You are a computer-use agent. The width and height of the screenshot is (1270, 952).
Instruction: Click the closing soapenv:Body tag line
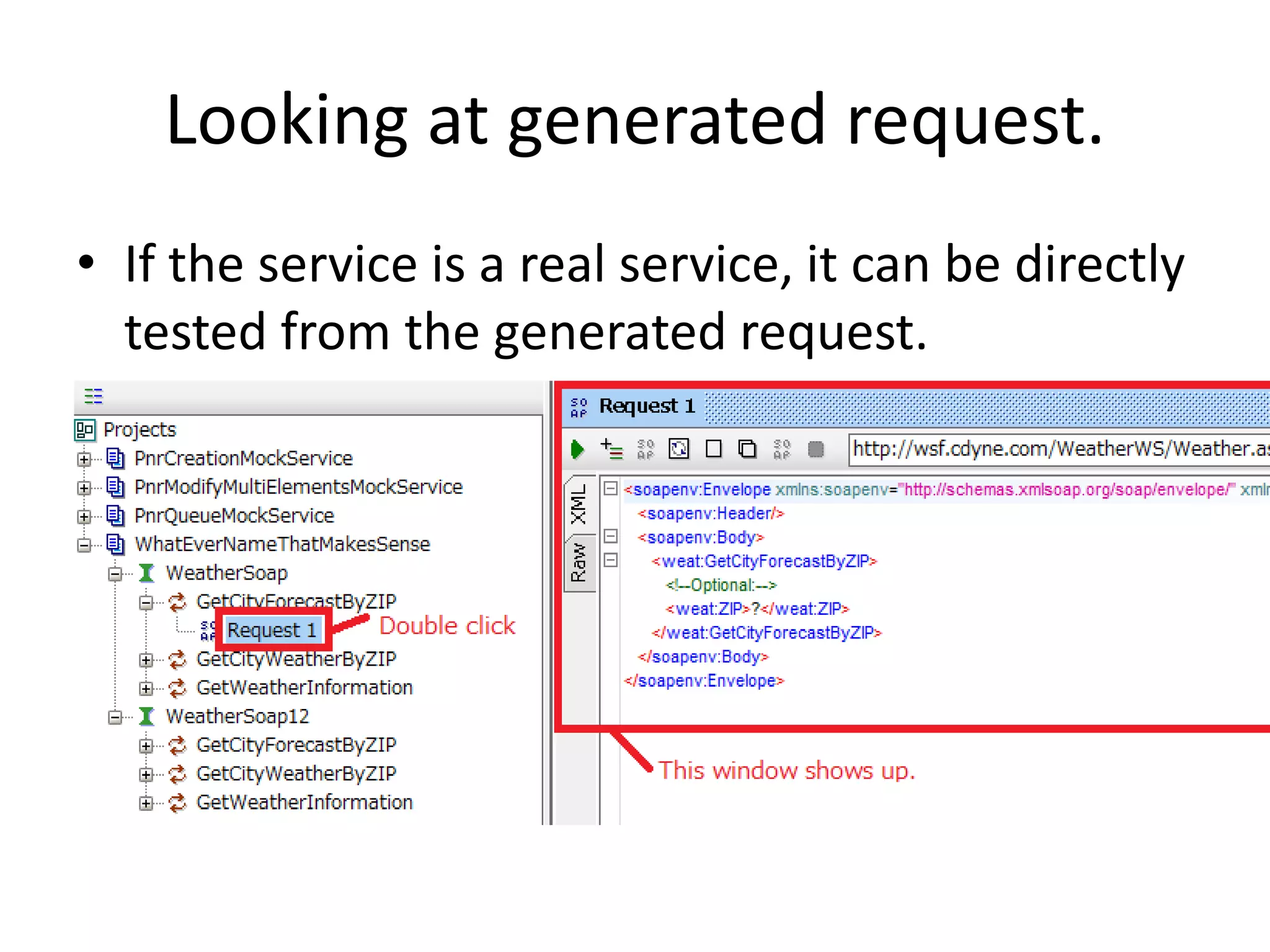703,656
